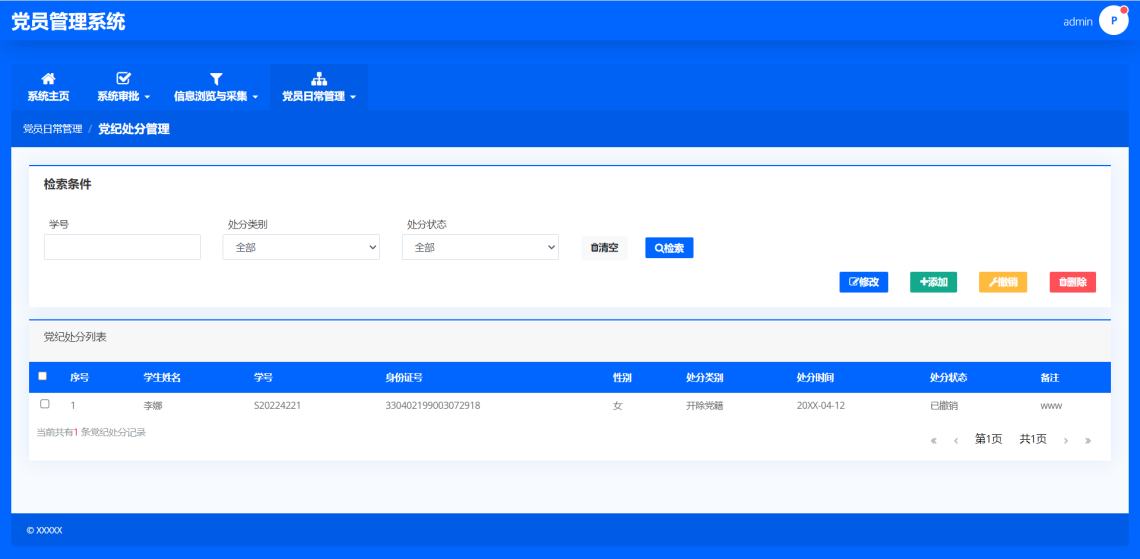Click the www remark cell
This screenshot has height=559, width=1140.
pyautogui.click(x=1051, y=406)
